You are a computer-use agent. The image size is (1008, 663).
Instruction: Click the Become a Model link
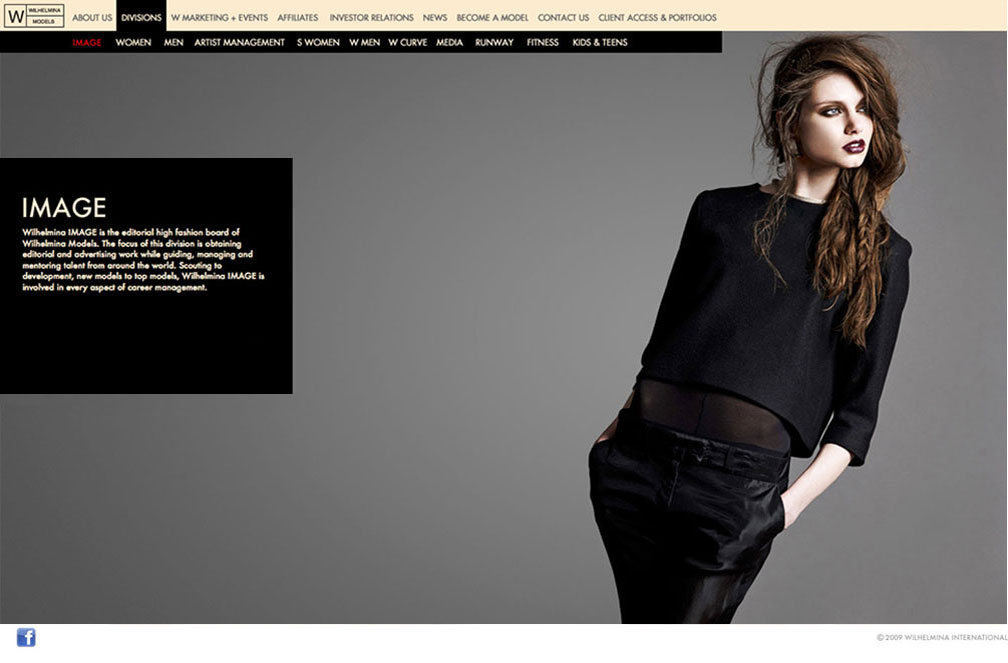pos(492,17)
